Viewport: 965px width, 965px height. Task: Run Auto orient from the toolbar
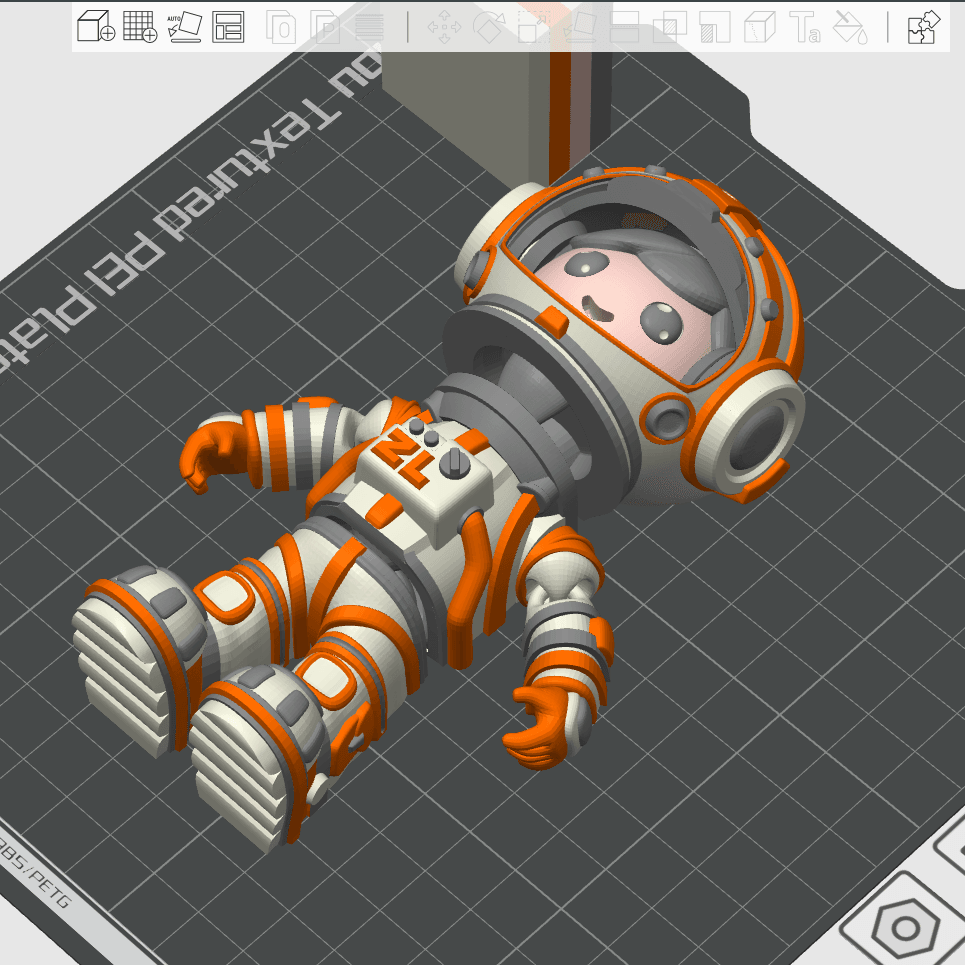click(x=185, y=26)
